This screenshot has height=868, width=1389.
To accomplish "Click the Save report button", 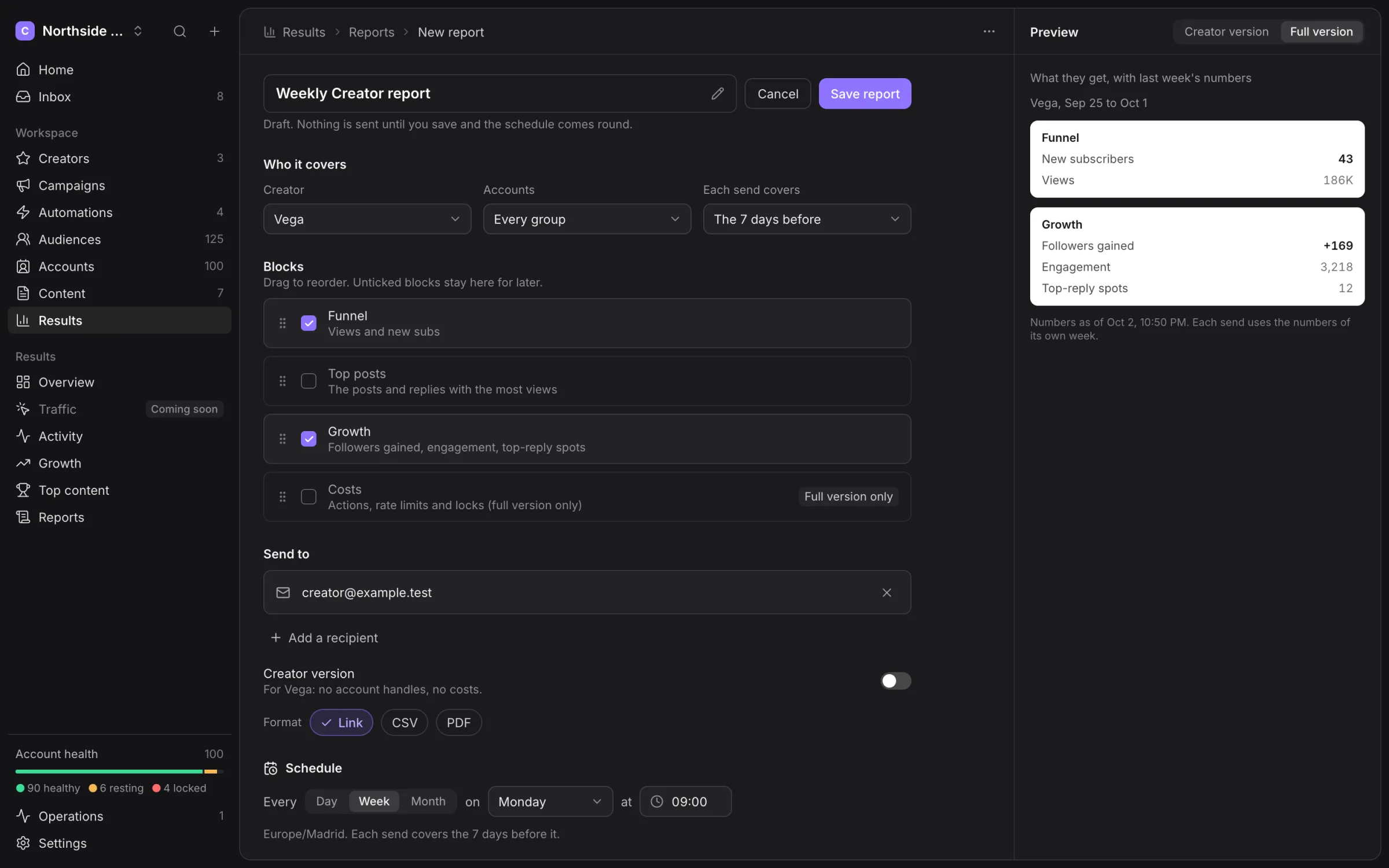I will tap(865, 94).
